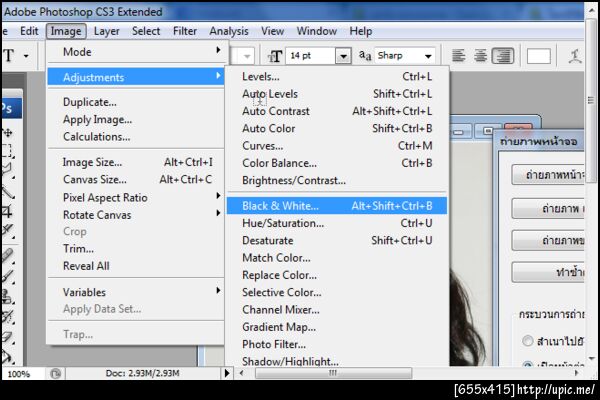The height and width of the screenshot is (400, 600).
Task: Open the status bar info arrow
Action: (x=227, y=373)
